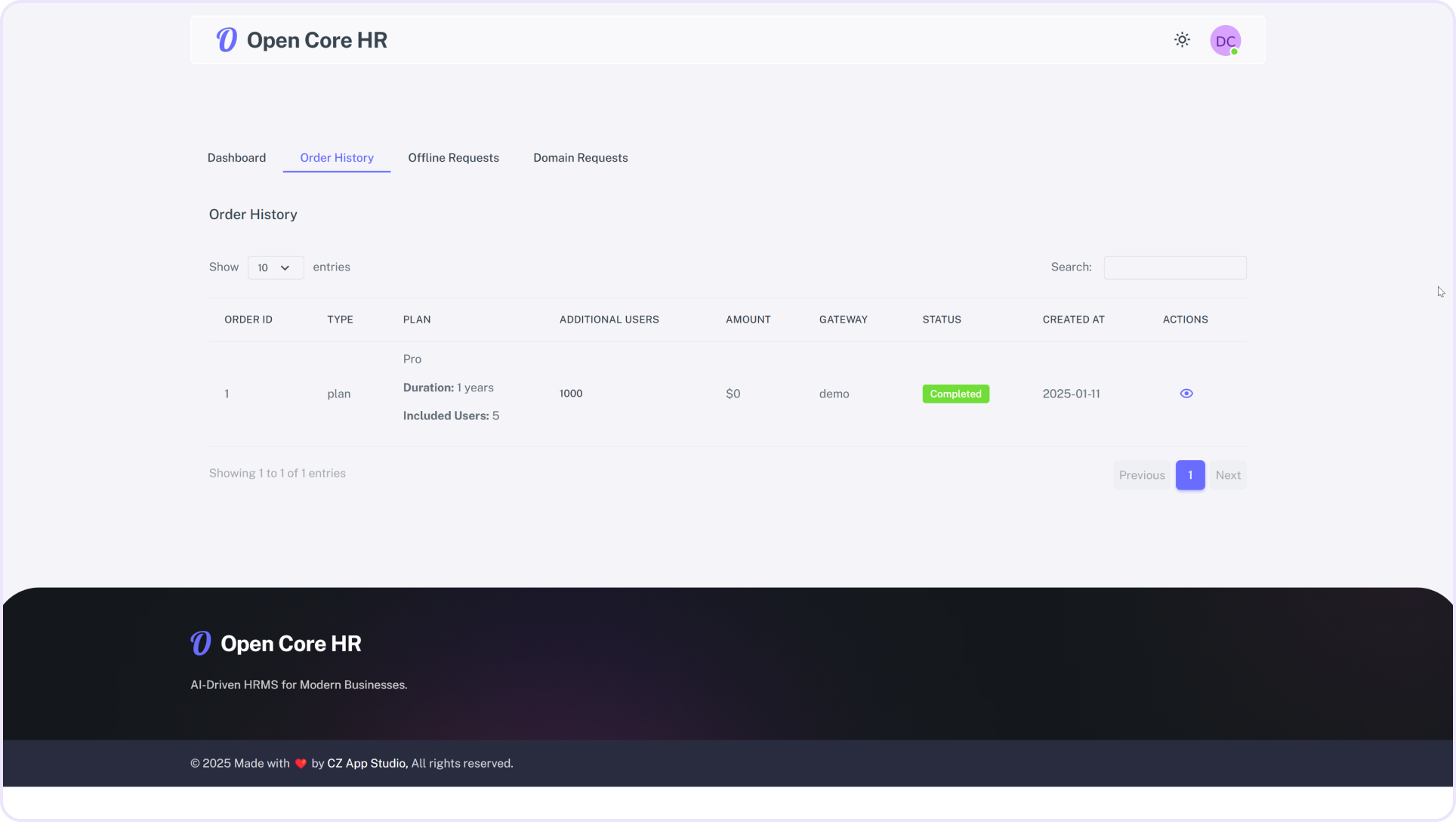
Task: Toggle dark mode with the sun icon
Action: [x=1182, y=39]
